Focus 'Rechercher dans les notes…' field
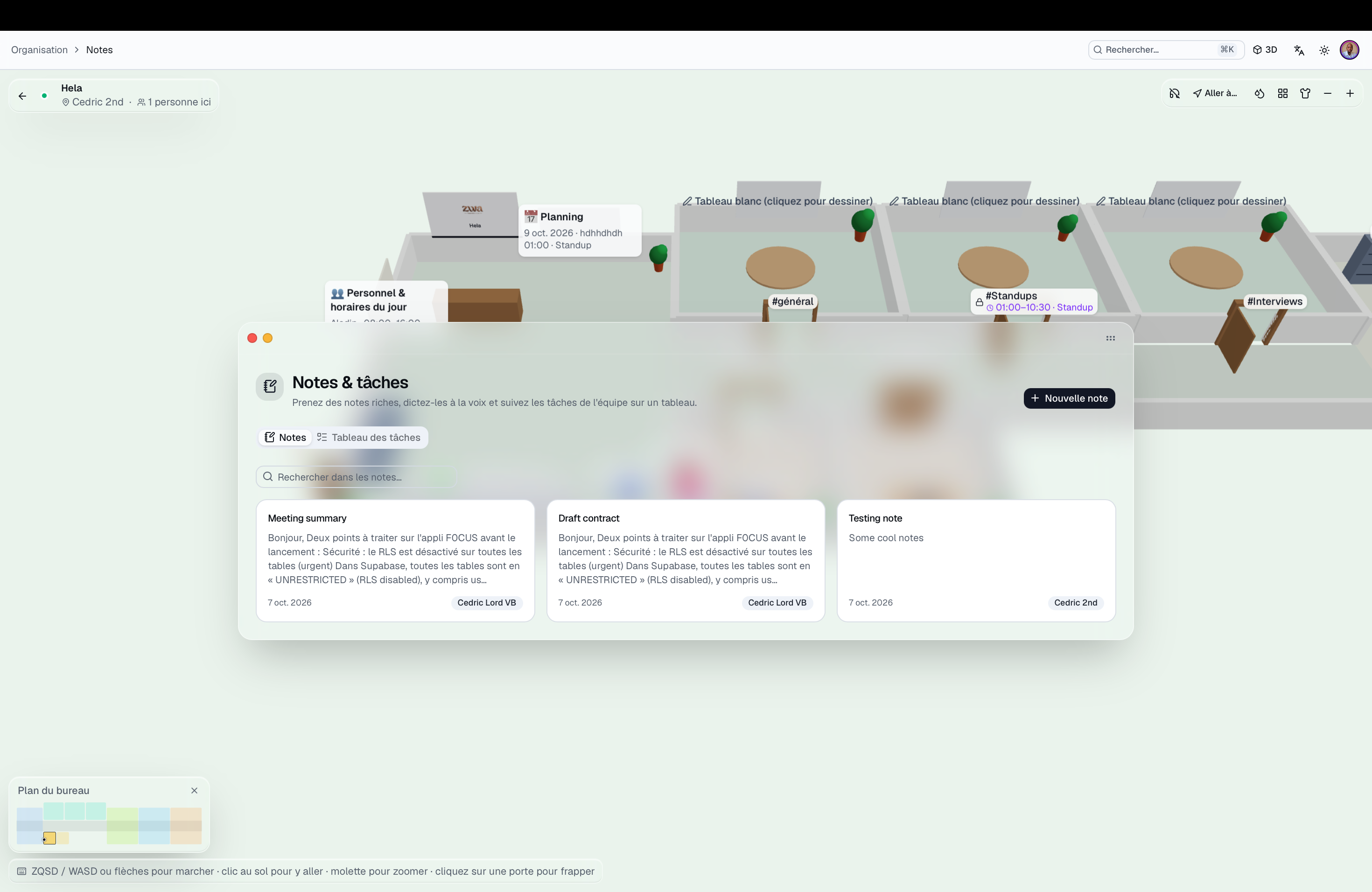Viewport: 1372px width, 892px height. coord(356,476)
